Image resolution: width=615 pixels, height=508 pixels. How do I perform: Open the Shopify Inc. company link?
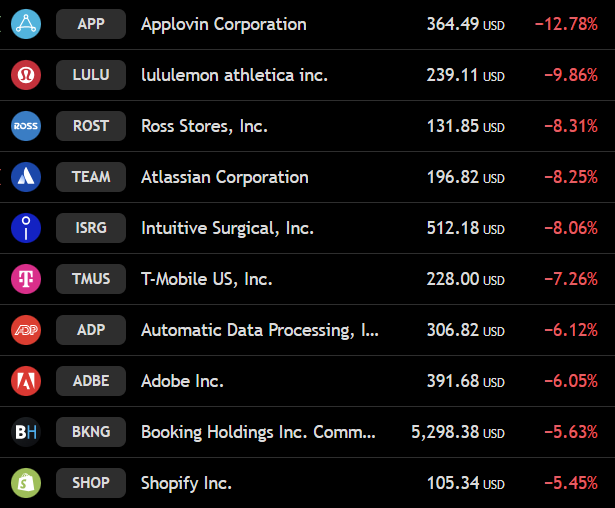(186, 483)
